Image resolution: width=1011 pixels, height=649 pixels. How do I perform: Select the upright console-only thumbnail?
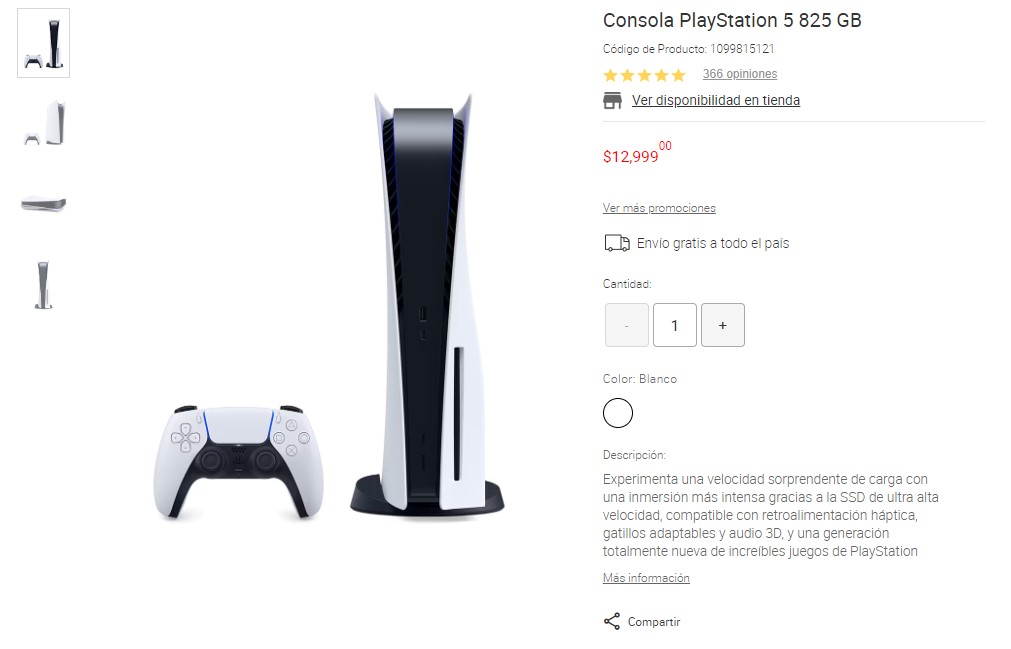pyautogui.click(x=43, y=284)
